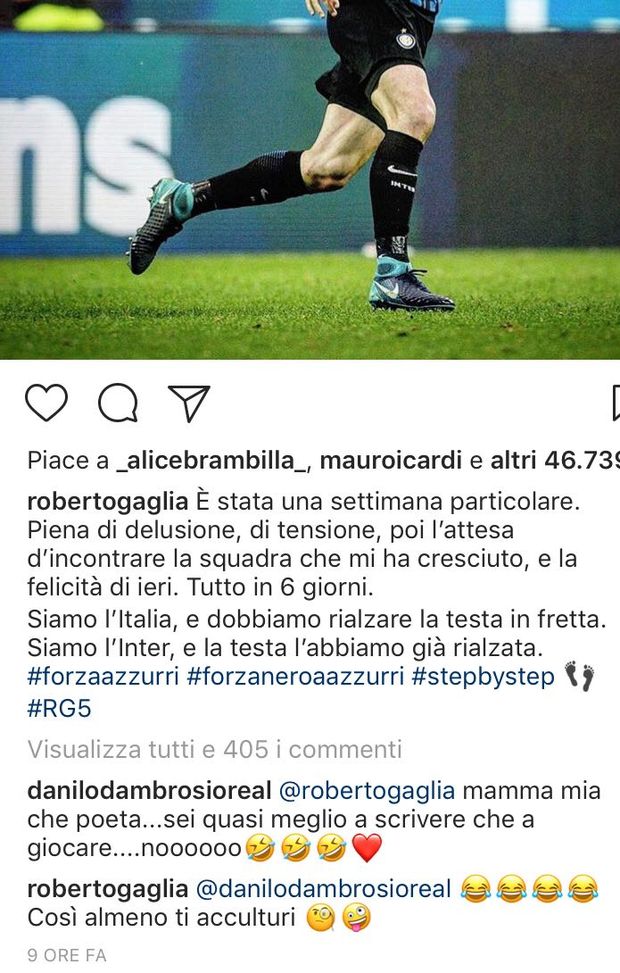Follow the @robertogaglia mention in comment
This screenshot has width=620, height=973.
point(367,792)
